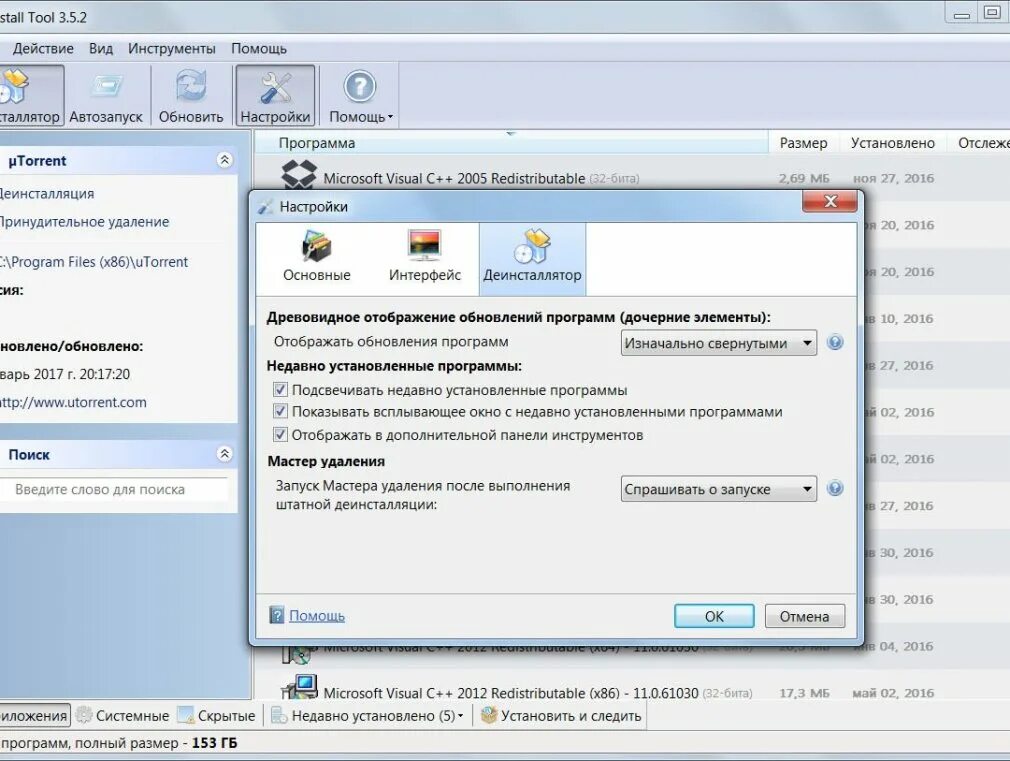
Task: Toggle Отображать в дополнительной панели инструментов checkbox
Action: point(280,434)
